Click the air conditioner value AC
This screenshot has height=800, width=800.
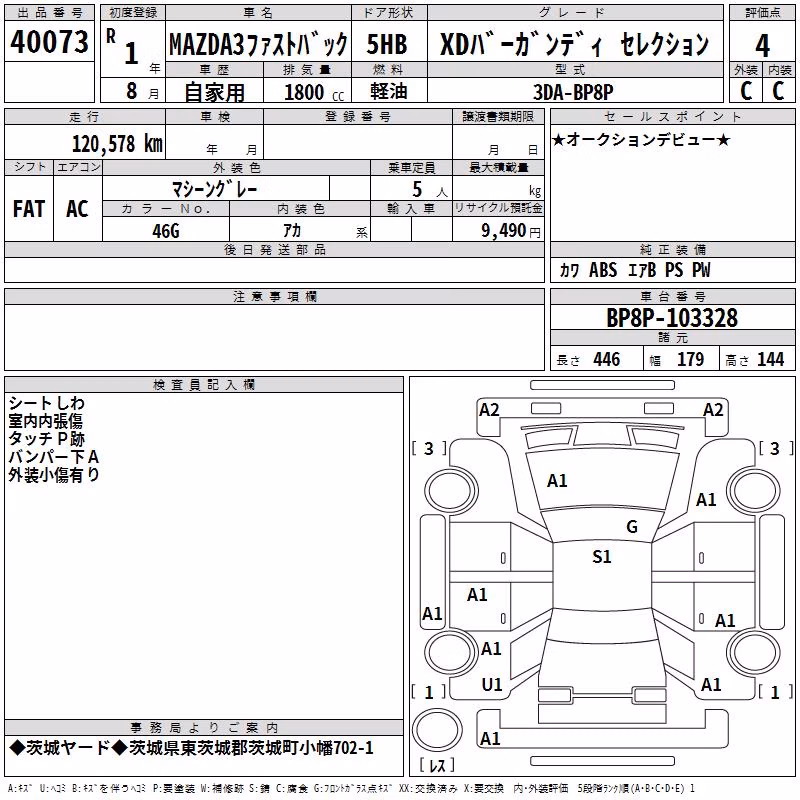[x=77, y=209]
